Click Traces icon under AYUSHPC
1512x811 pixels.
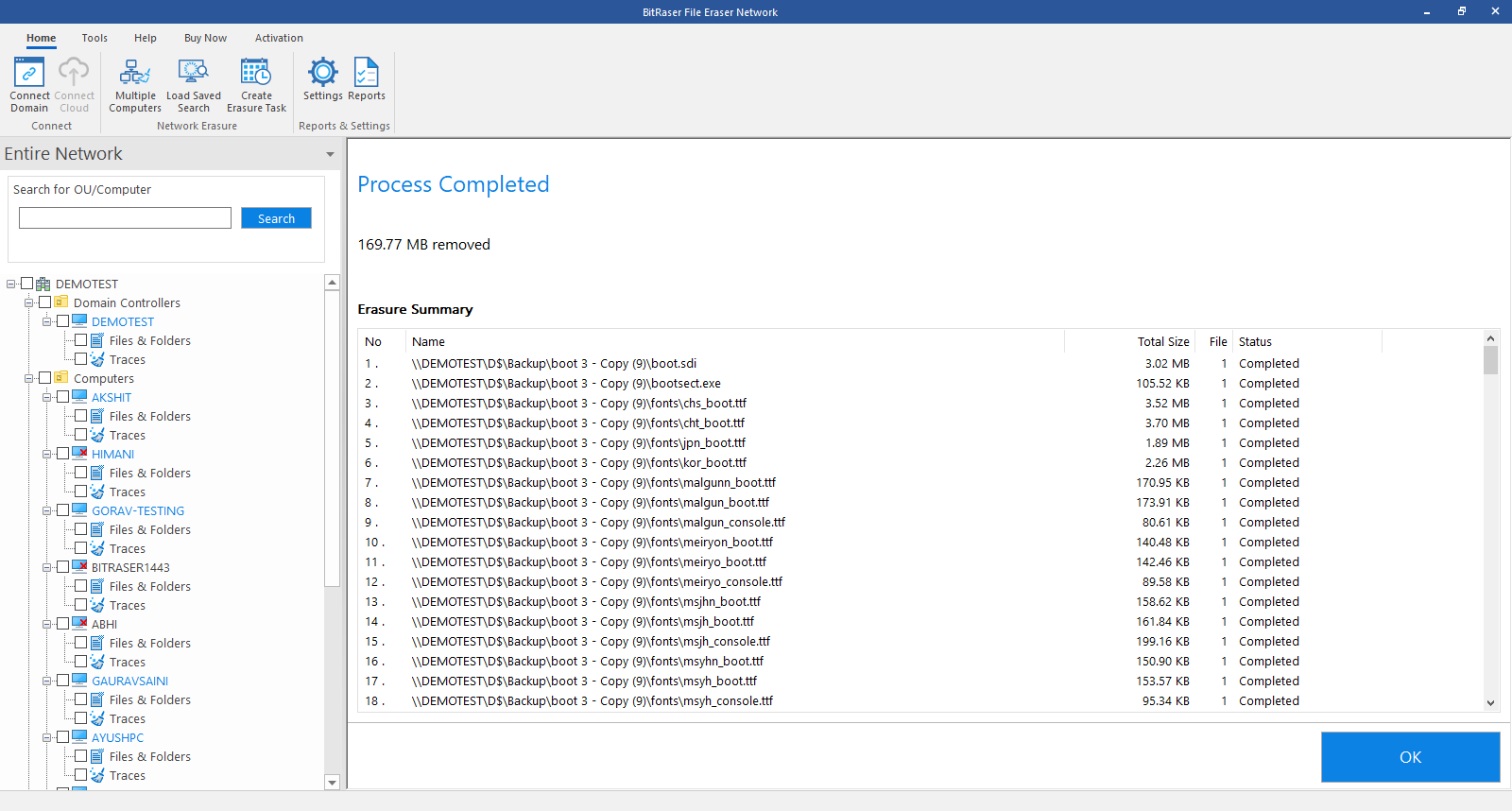[97, 775]
